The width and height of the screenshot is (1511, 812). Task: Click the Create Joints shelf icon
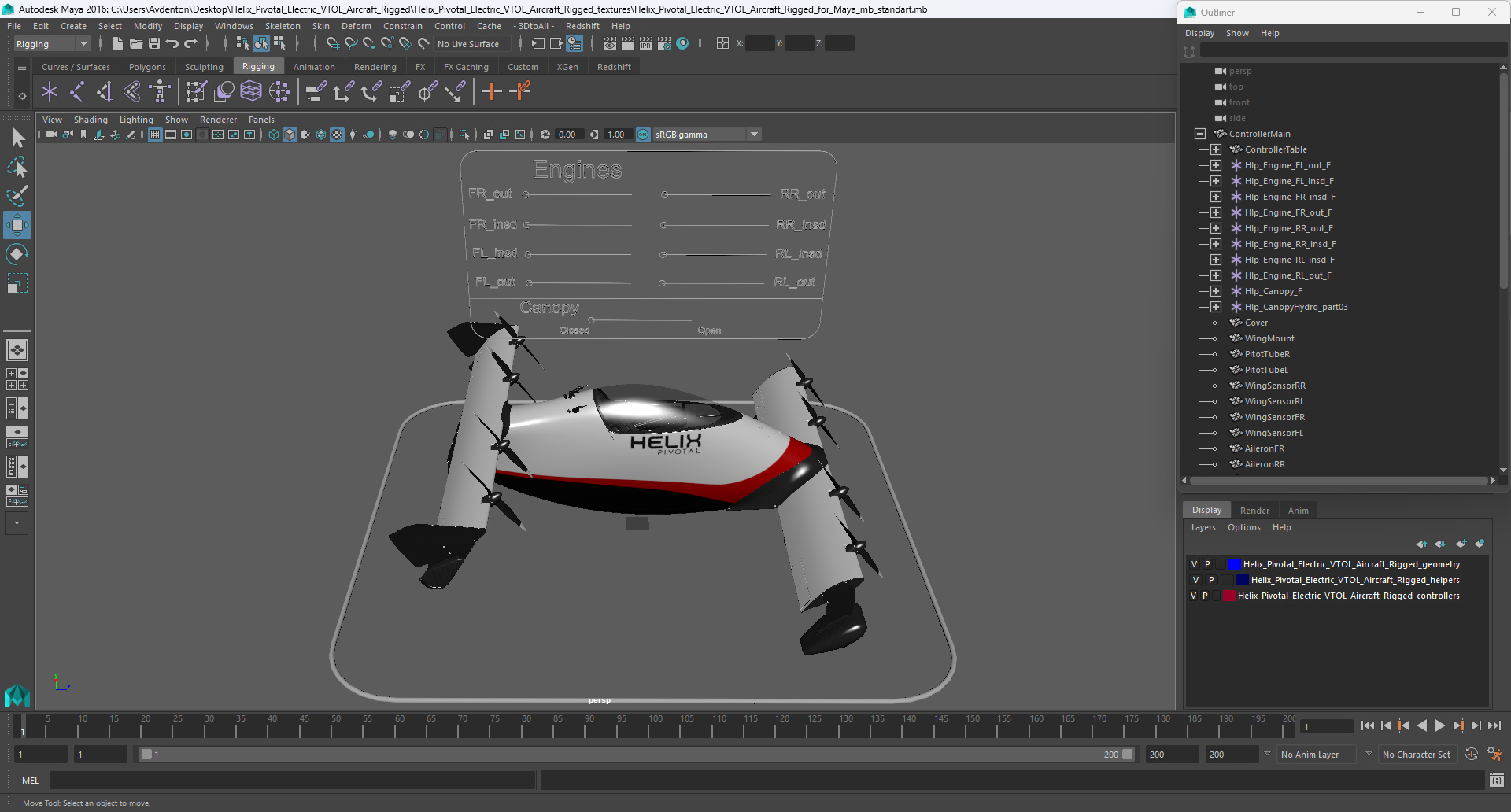(77, 92)
